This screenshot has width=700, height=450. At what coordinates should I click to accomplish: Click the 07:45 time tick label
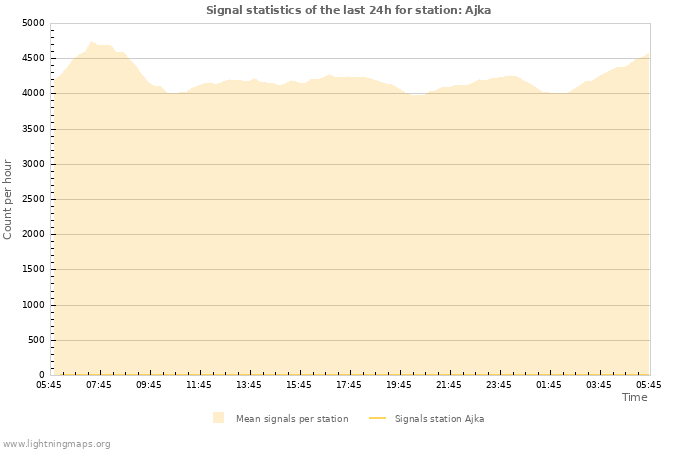click(x=99, y=384)
